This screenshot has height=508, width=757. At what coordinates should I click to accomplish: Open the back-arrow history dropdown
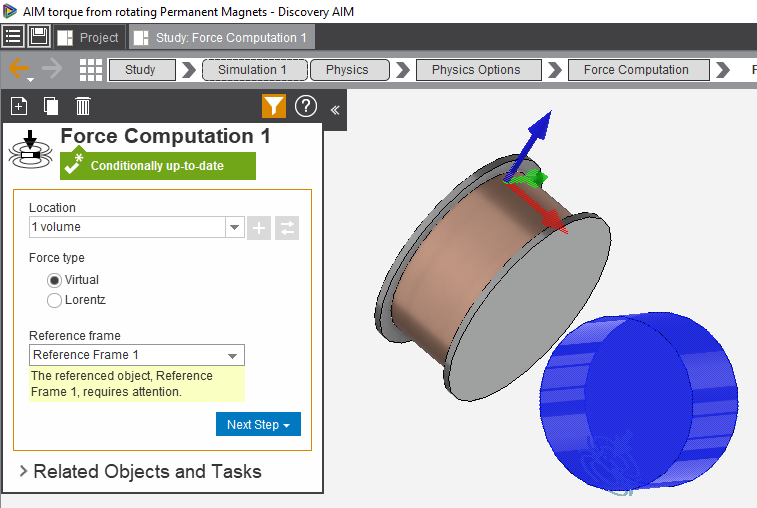(30, 79)
